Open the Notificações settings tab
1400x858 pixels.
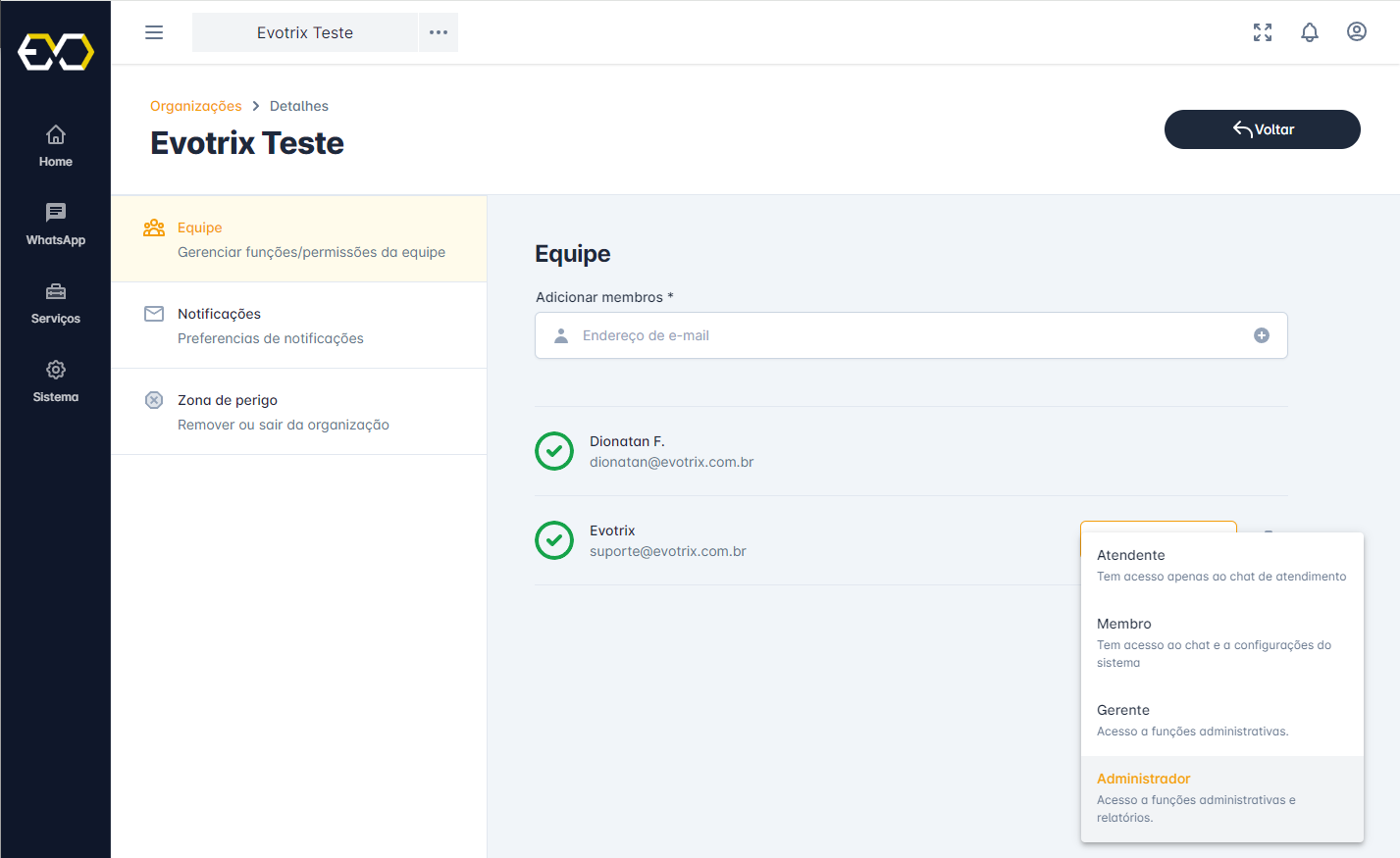[x=299, y=326]
